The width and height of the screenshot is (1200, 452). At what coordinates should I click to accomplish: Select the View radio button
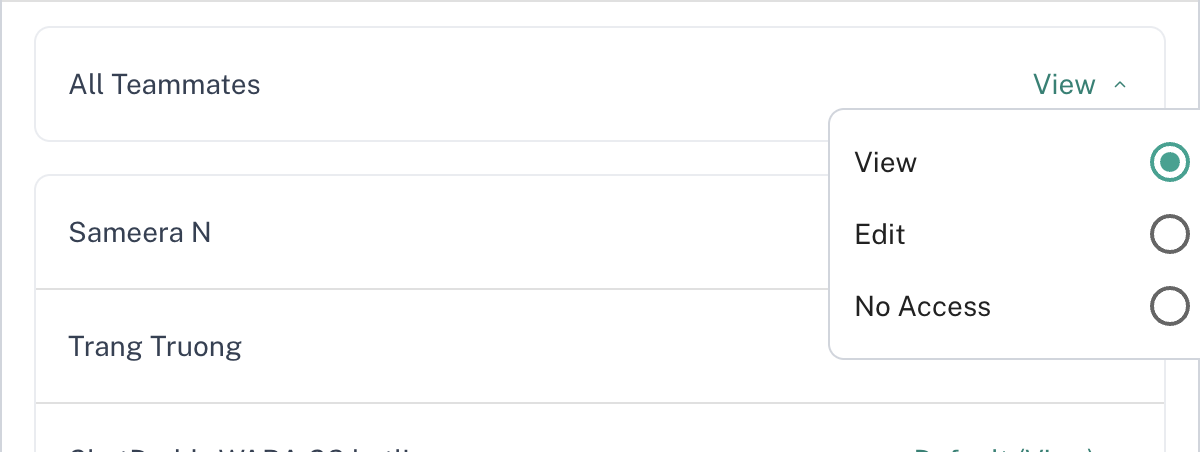pyautogui.click(x=1169, y=162)
